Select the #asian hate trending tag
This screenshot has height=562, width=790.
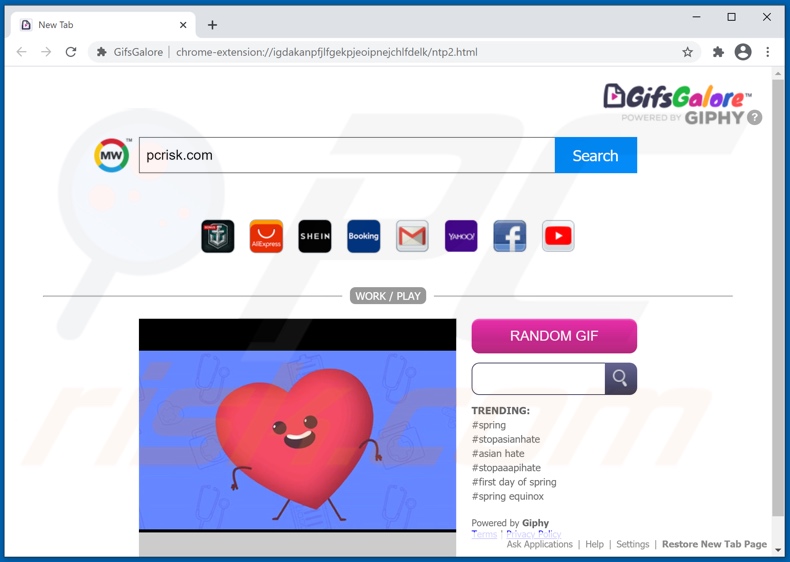click(498, 453)
